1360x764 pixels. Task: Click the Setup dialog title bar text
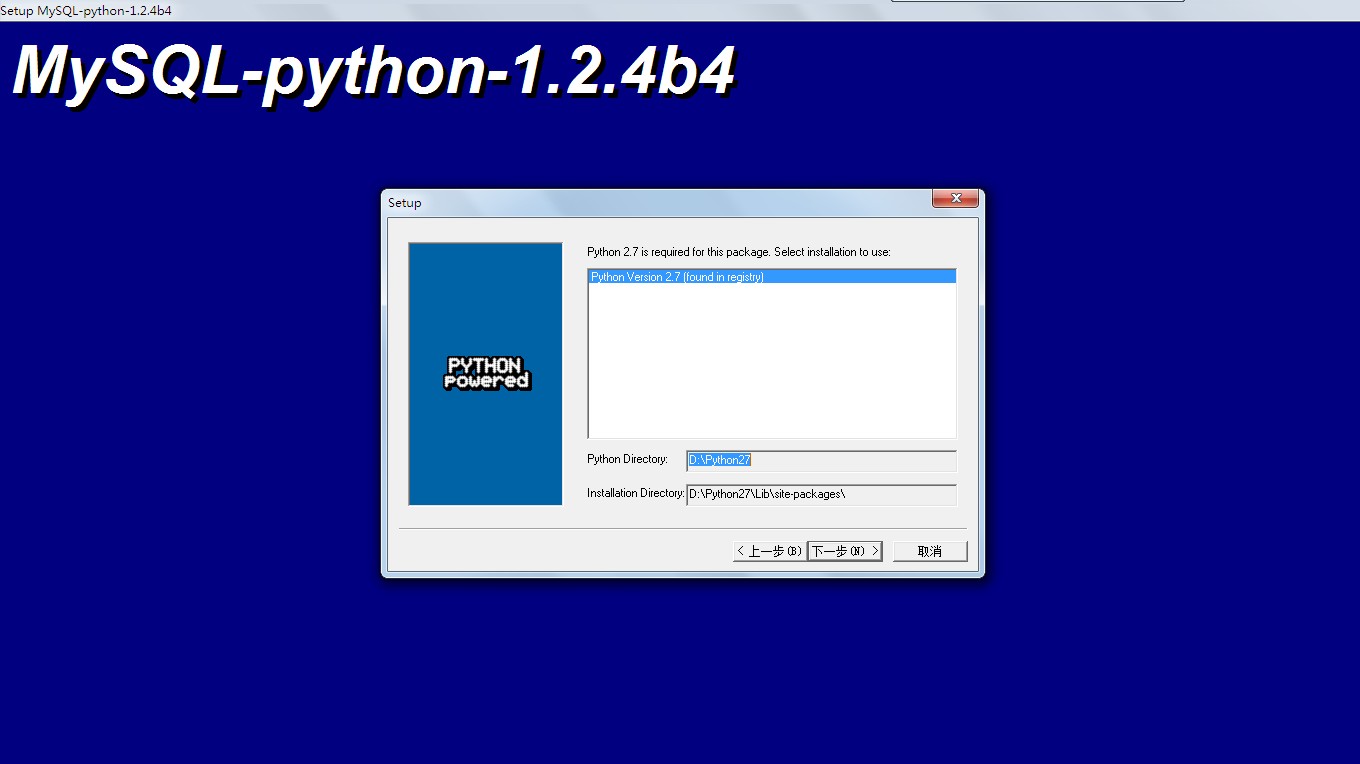(x=405, y=203)
